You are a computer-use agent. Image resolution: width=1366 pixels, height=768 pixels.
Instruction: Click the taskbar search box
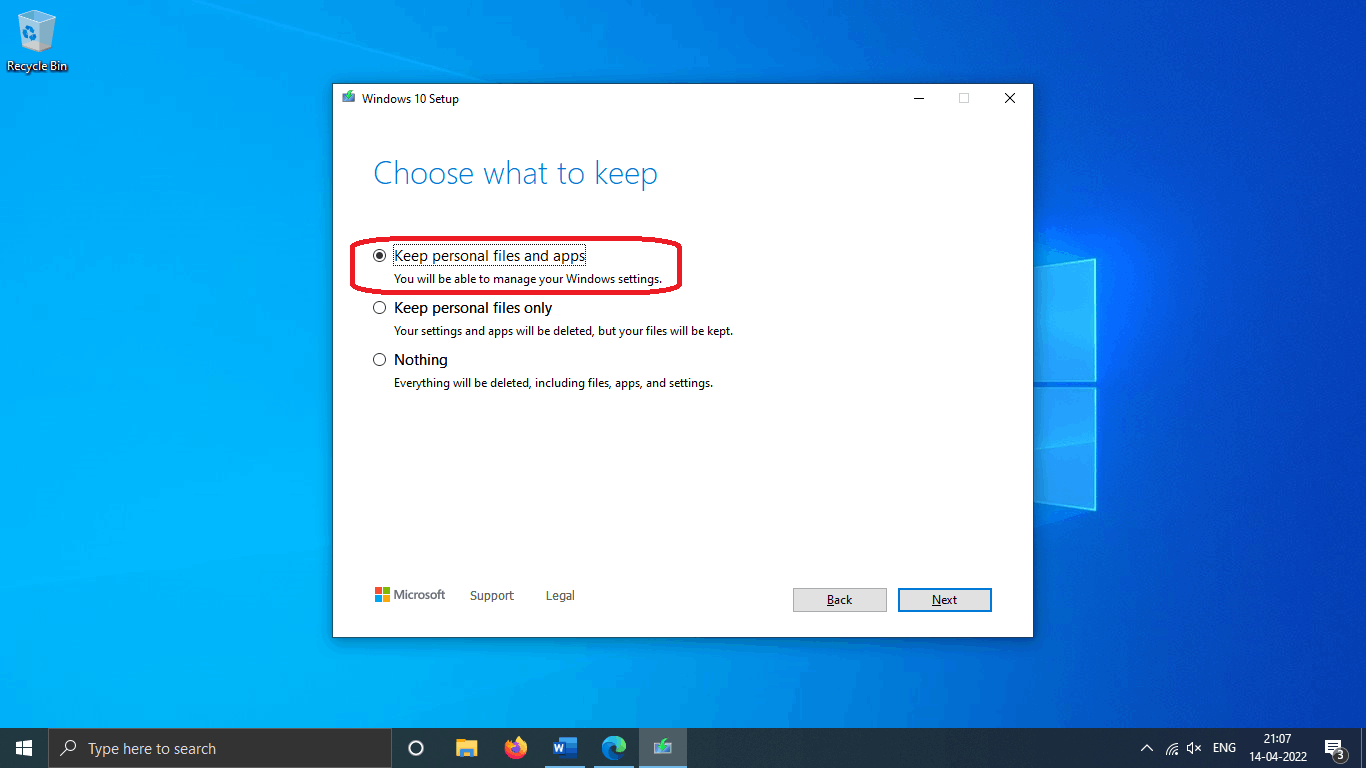click(220, 748)
